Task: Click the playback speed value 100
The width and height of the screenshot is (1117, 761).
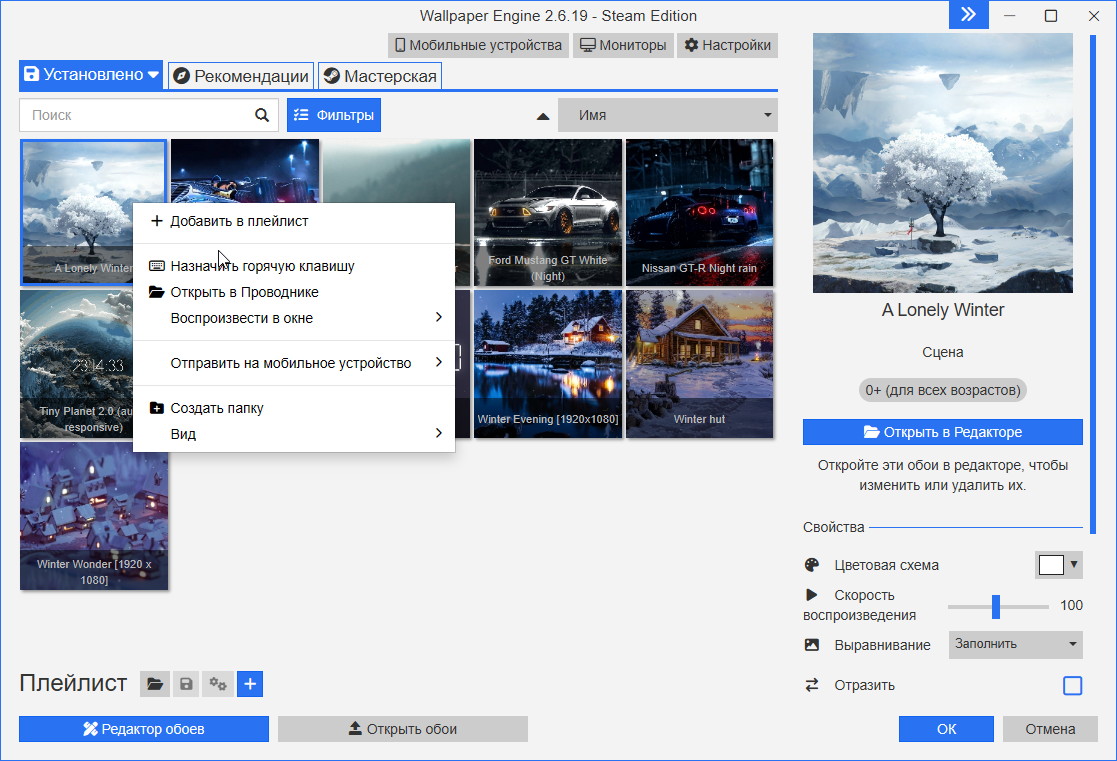Action: coord(1071,605)
